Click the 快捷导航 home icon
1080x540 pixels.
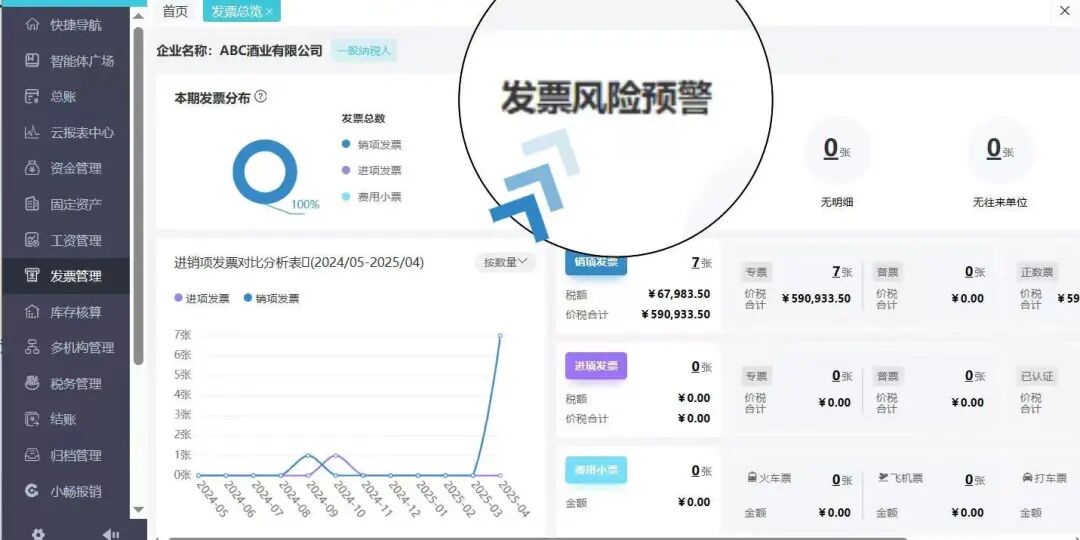pos(32,25)
